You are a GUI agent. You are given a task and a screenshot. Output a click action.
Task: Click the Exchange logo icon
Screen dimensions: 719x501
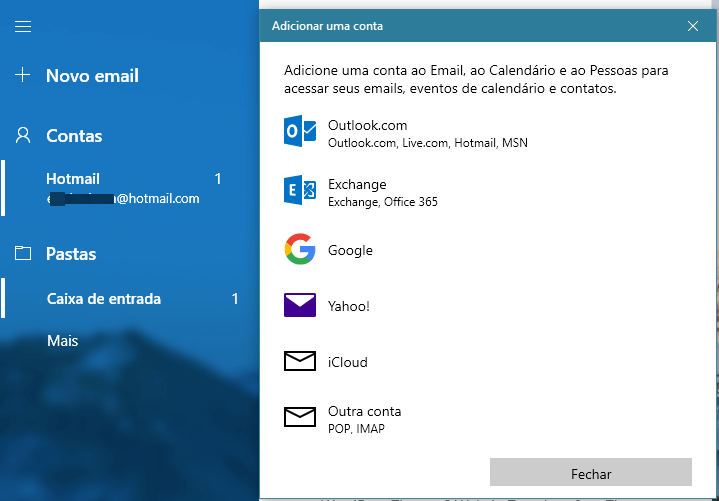(x=300, y=190)
